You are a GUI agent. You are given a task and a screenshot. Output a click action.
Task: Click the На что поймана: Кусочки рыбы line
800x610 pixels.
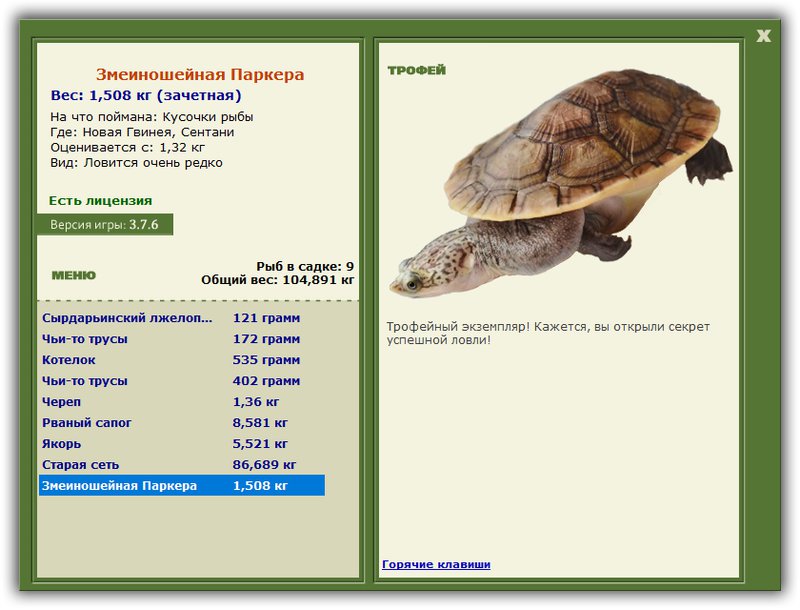(152, 117)
